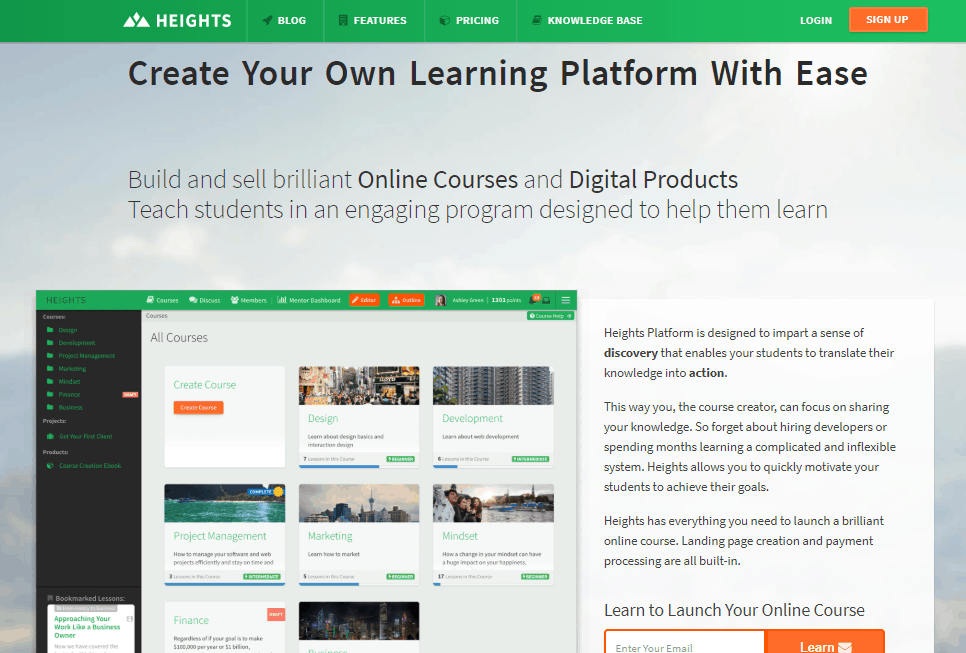Select the Members icon in the app bar

233,299
